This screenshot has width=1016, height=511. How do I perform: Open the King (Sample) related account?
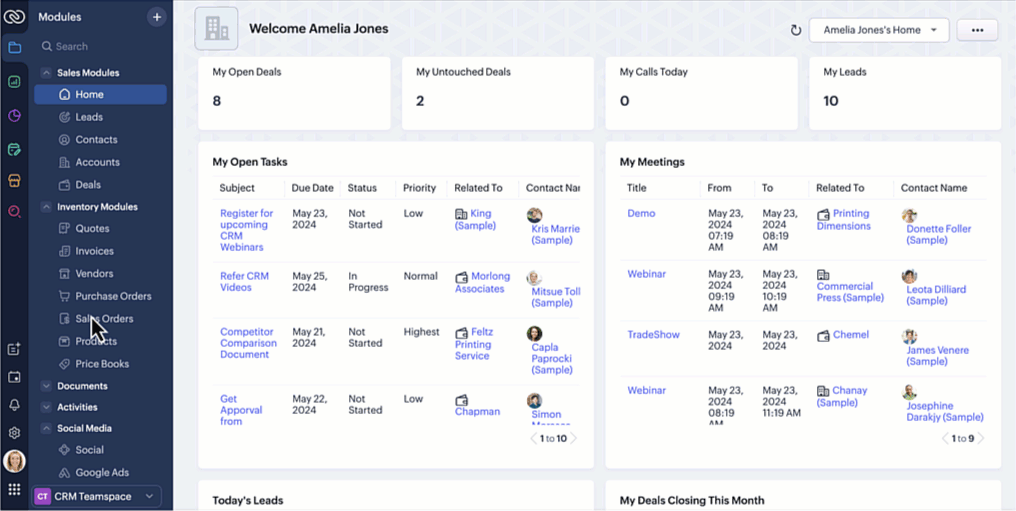tap(475, 220)
